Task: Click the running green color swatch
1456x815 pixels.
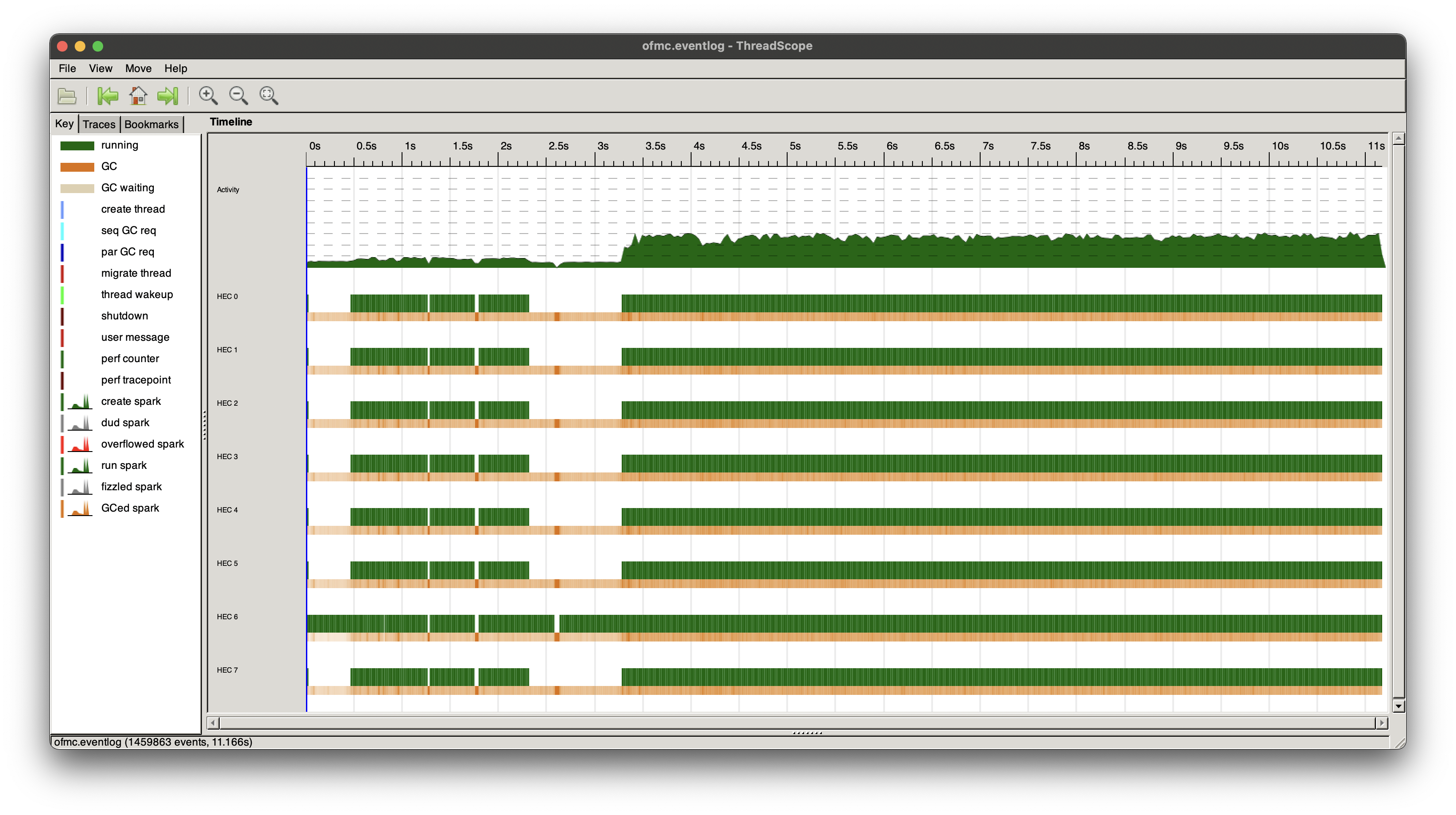Action: (x=77, y=146)
